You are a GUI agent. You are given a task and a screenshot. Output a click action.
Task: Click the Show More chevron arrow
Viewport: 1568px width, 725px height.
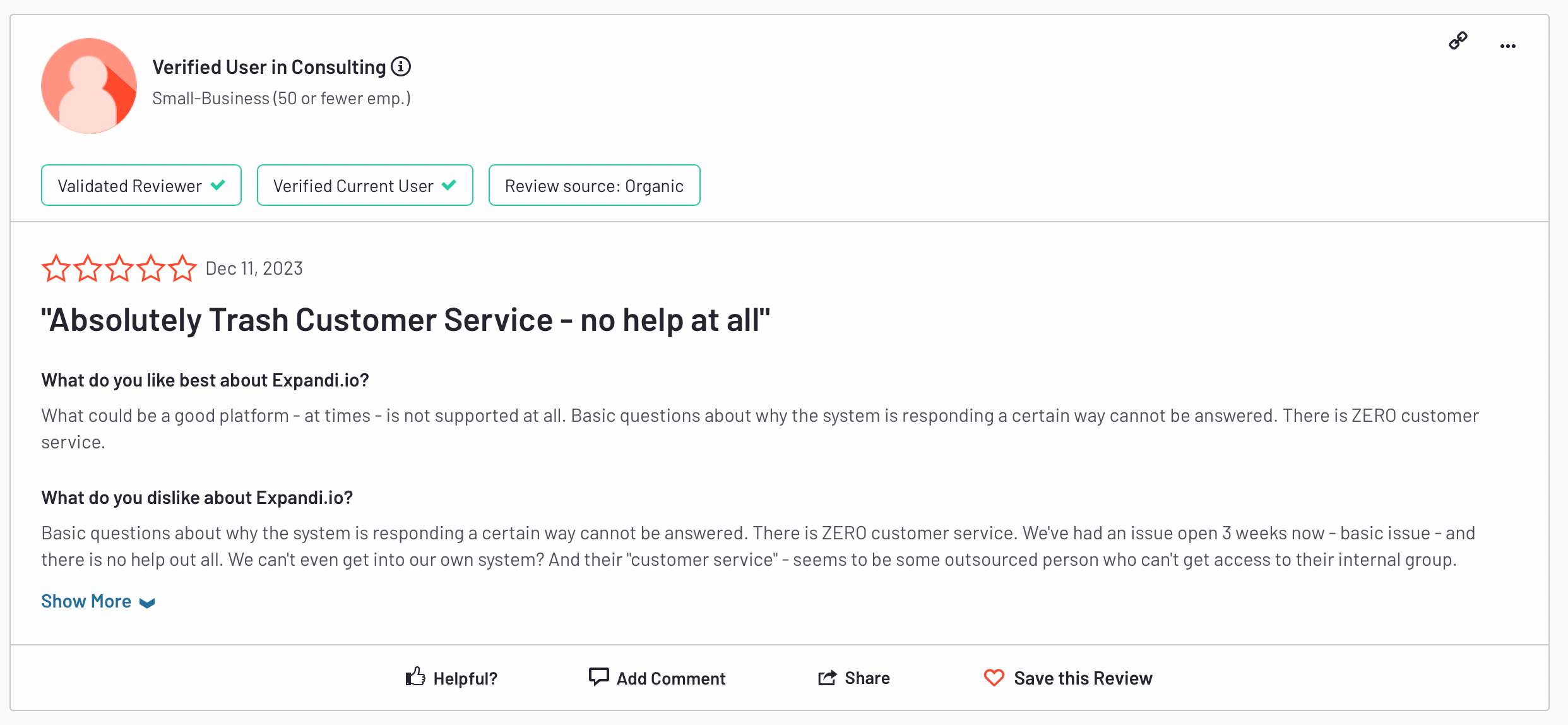point(147,603)
